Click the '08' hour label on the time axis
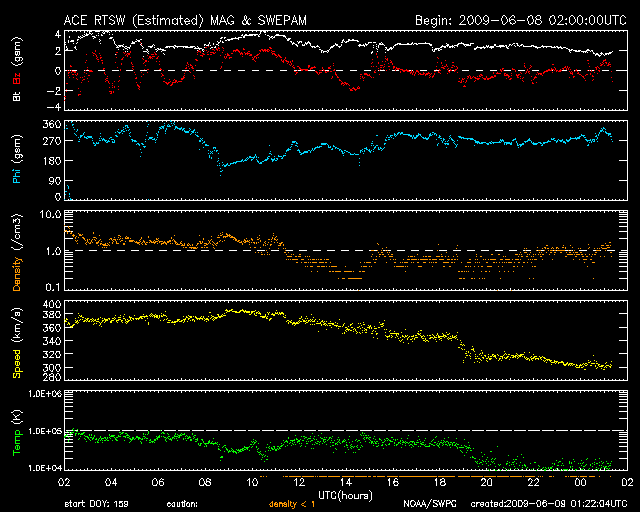The width and height of the screenshot is (640, 512). [205, 483]
